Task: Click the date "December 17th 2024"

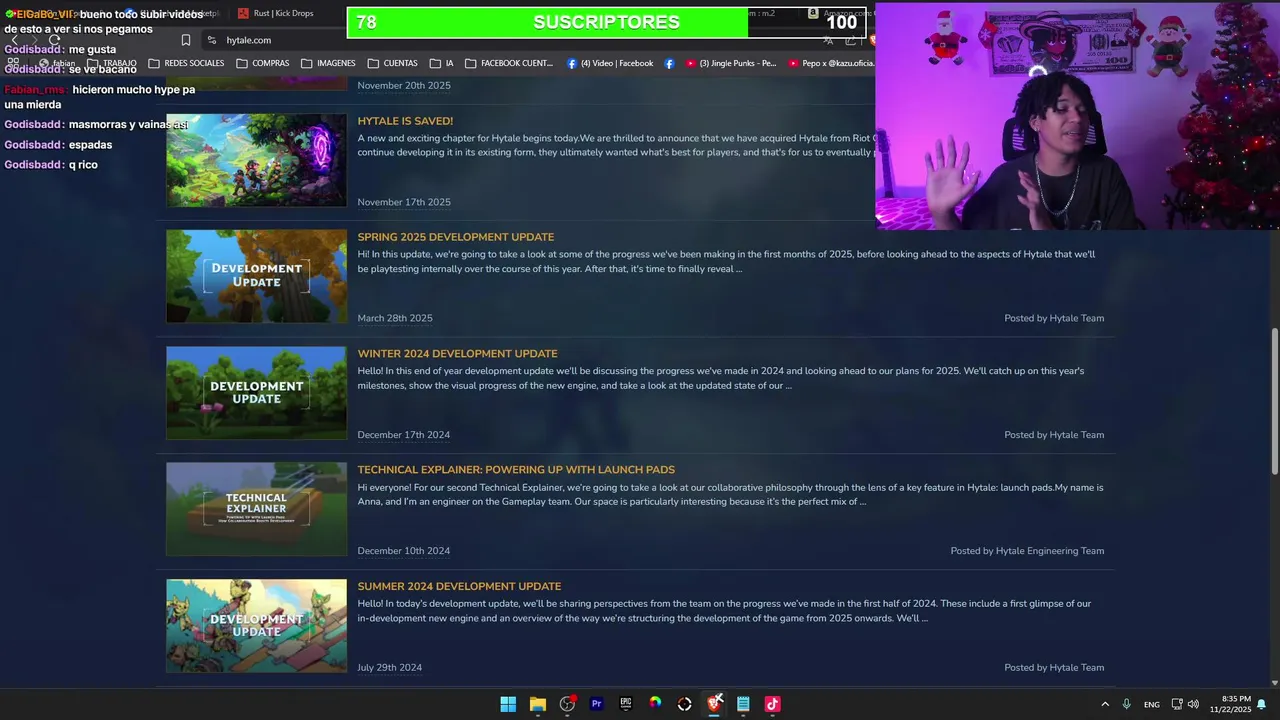Action: pos(404,435)
